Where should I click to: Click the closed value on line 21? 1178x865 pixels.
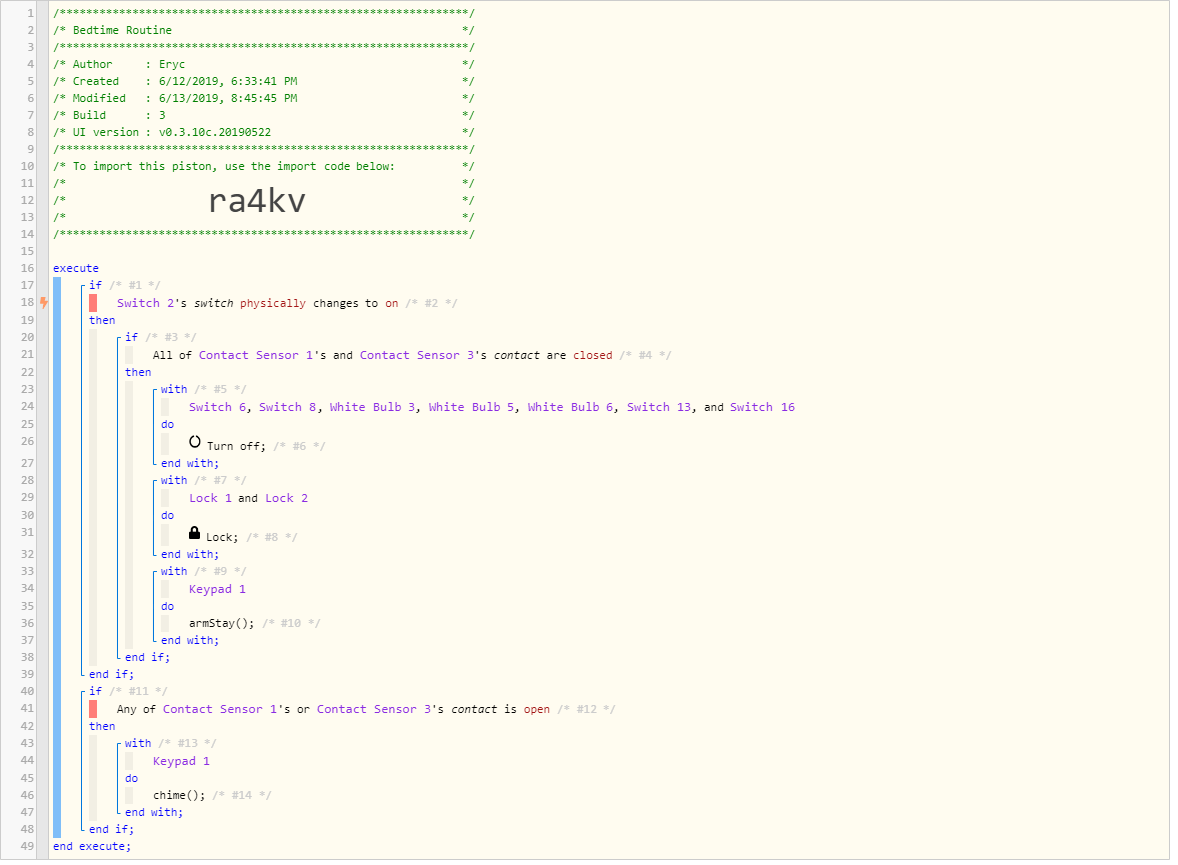[593, 355]
